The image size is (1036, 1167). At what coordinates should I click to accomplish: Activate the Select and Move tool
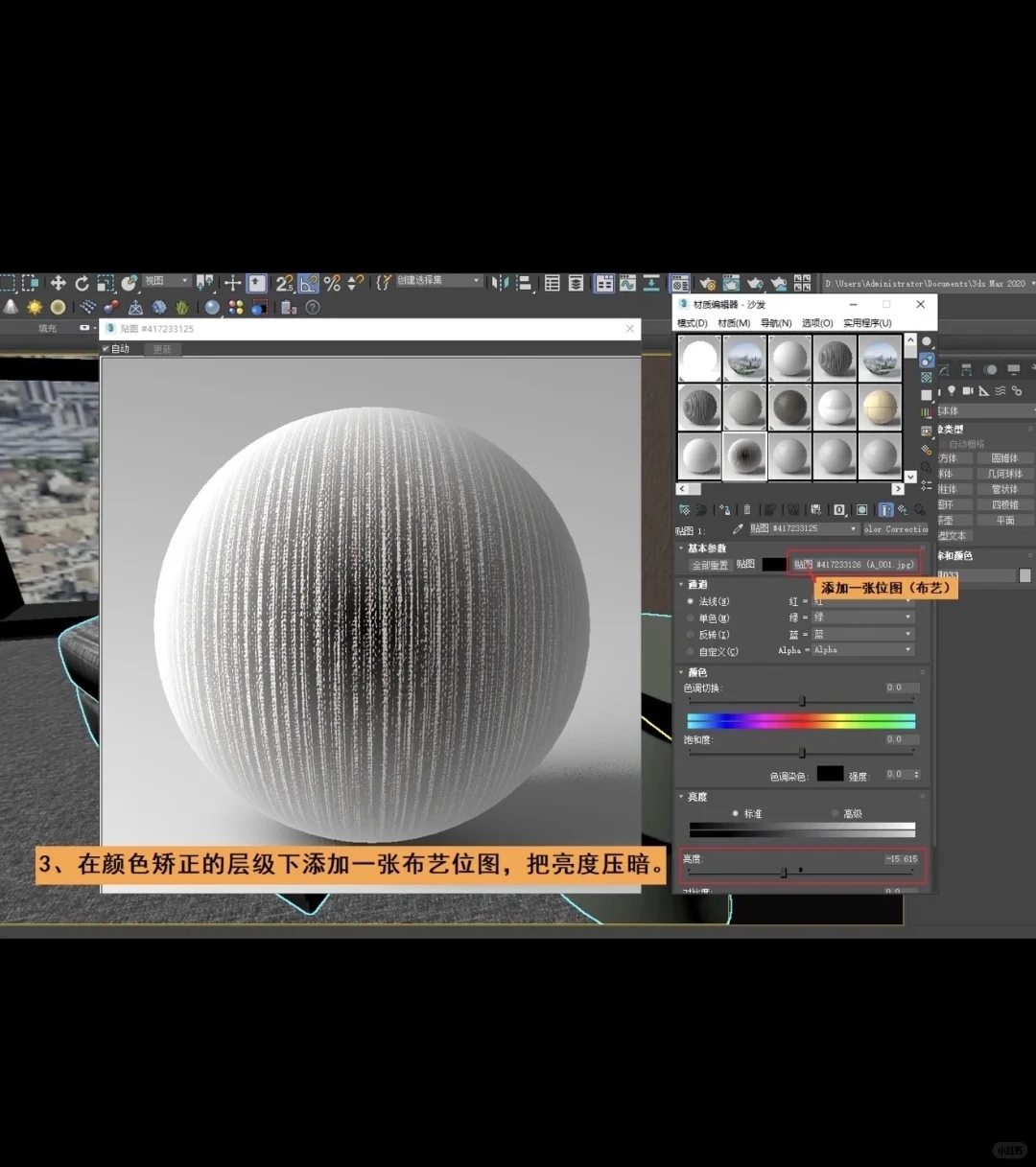click(x=58, y=283)
